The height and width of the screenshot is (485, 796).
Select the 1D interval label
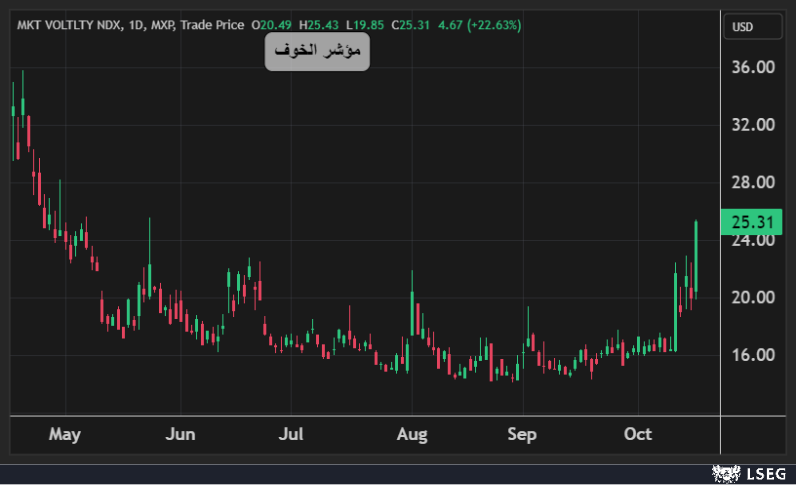click(137, 25)
